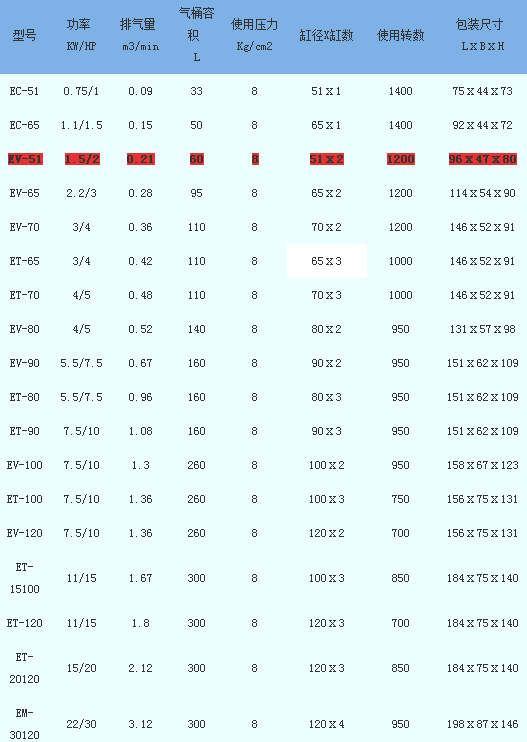The width and height of the screenshot is (527, 742).
Task: Click the EV-100 model name
Action: click(x=24, y=465)
